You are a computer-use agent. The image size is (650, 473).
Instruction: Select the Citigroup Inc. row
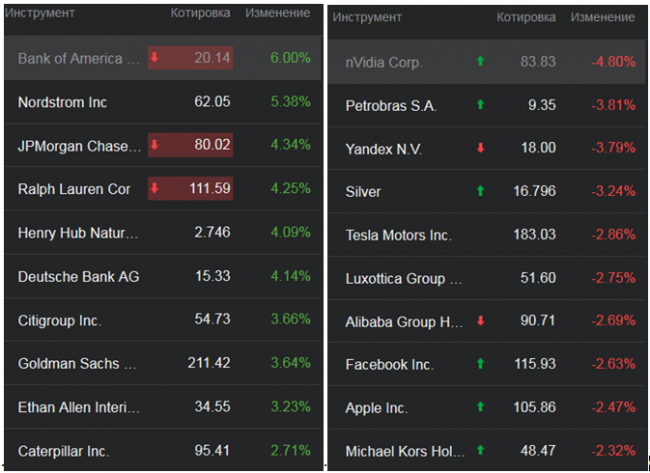click(60, 320)
